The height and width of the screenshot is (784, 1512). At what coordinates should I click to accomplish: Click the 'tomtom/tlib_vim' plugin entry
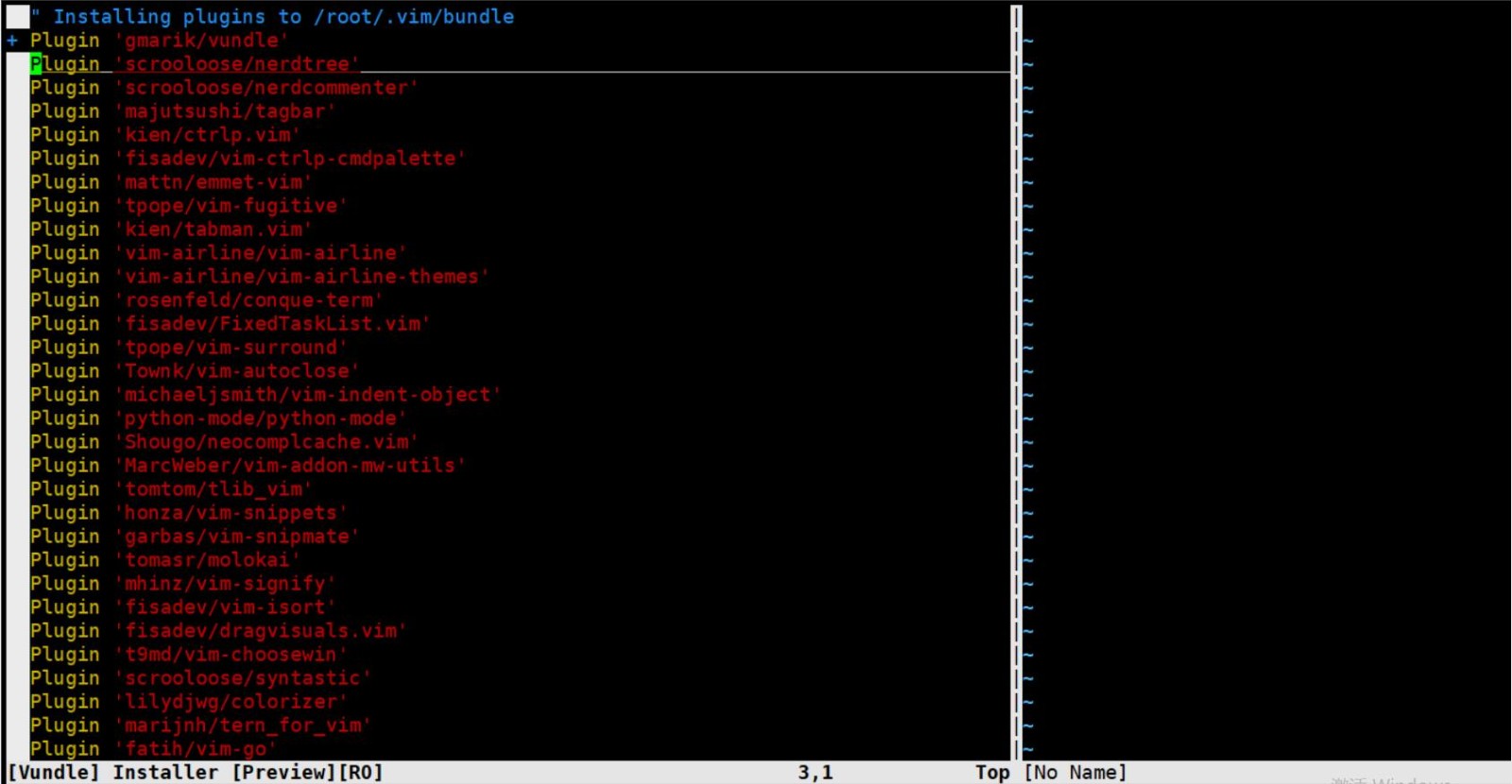171,489
